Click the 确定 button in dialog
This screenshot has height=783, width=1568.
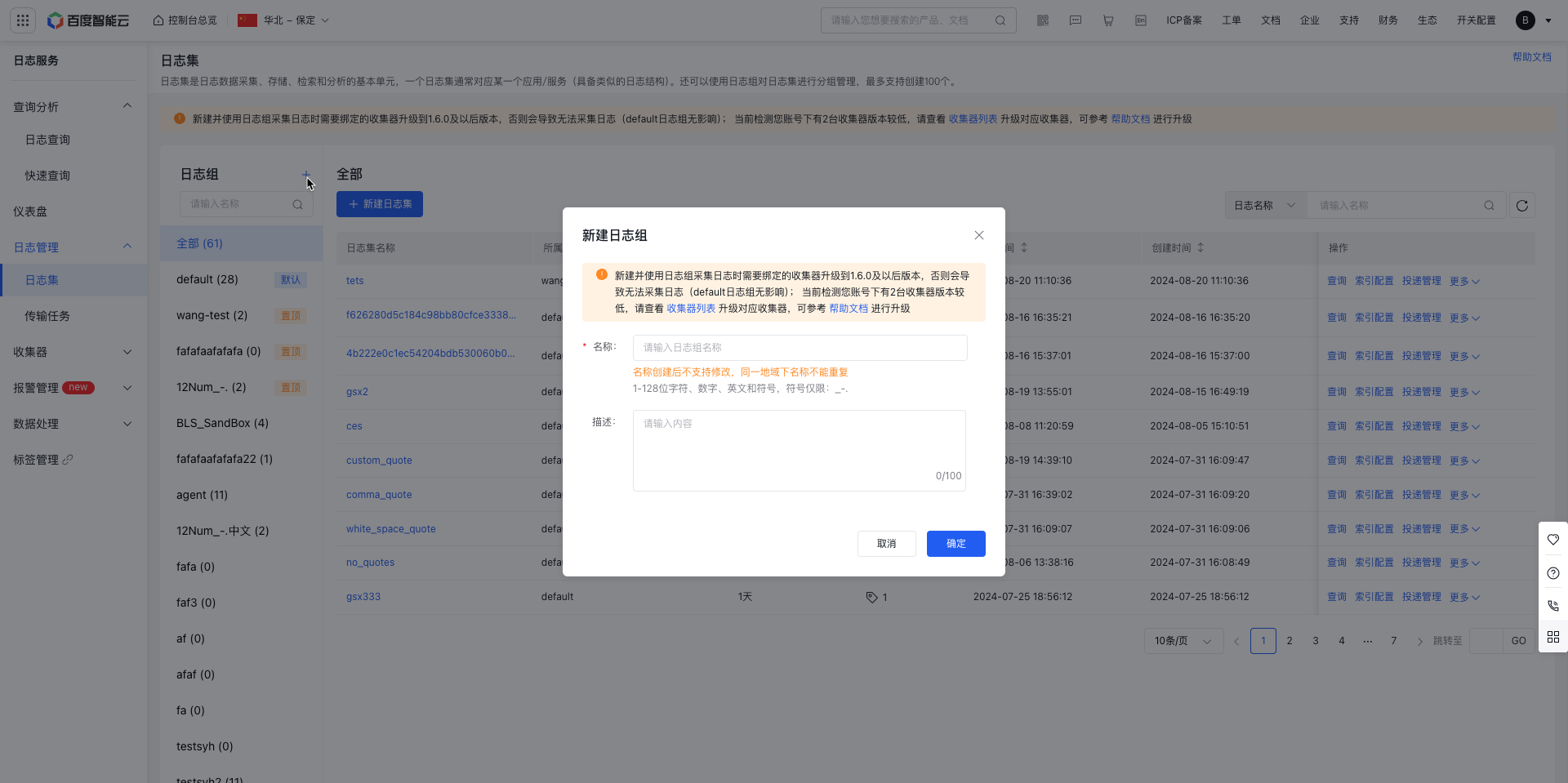pyautogui.click(x=955, y=544)
